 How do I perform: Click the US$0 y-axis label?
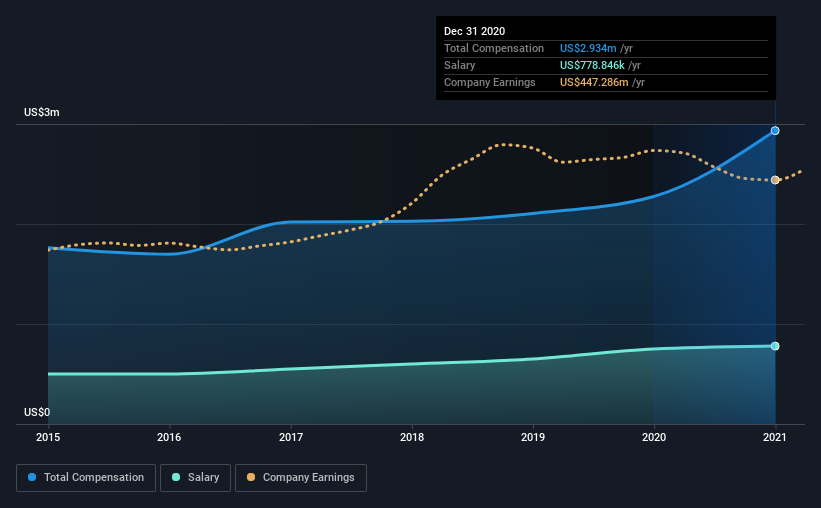[37, 413]
